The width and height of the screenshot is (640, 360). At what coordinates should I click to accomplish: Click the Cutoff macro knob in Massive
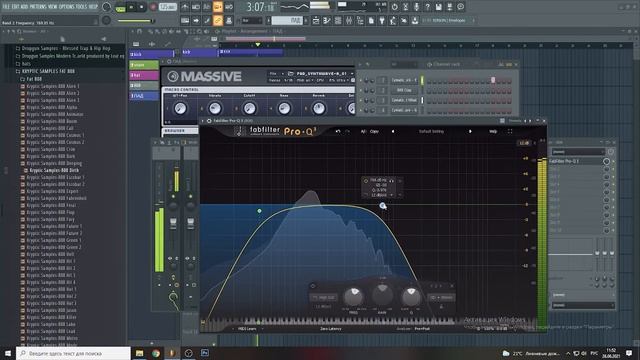[x=249, y=109]
